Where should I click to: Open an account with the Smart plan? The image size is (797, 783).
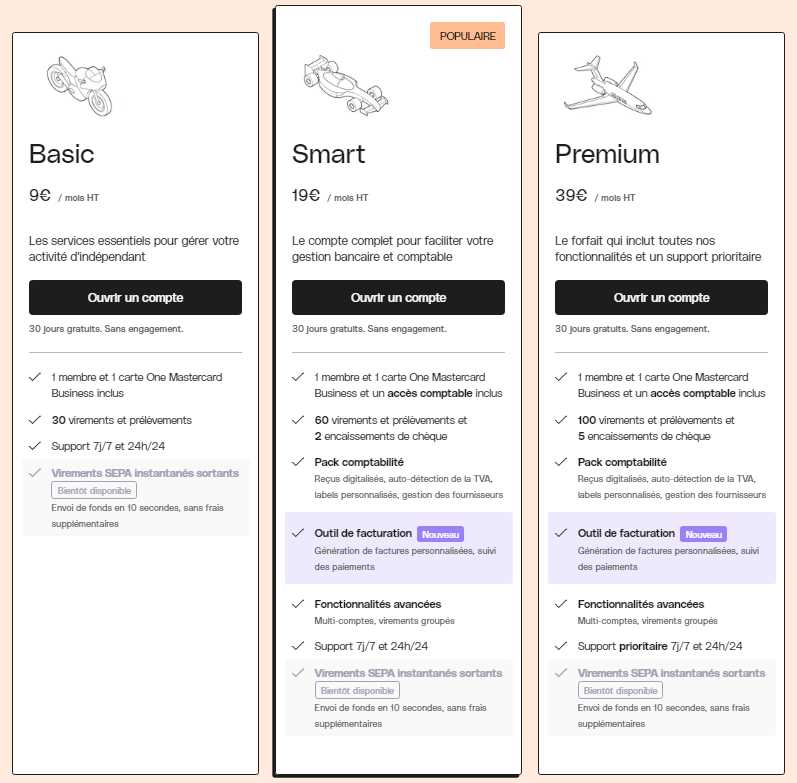coord(398,297)
